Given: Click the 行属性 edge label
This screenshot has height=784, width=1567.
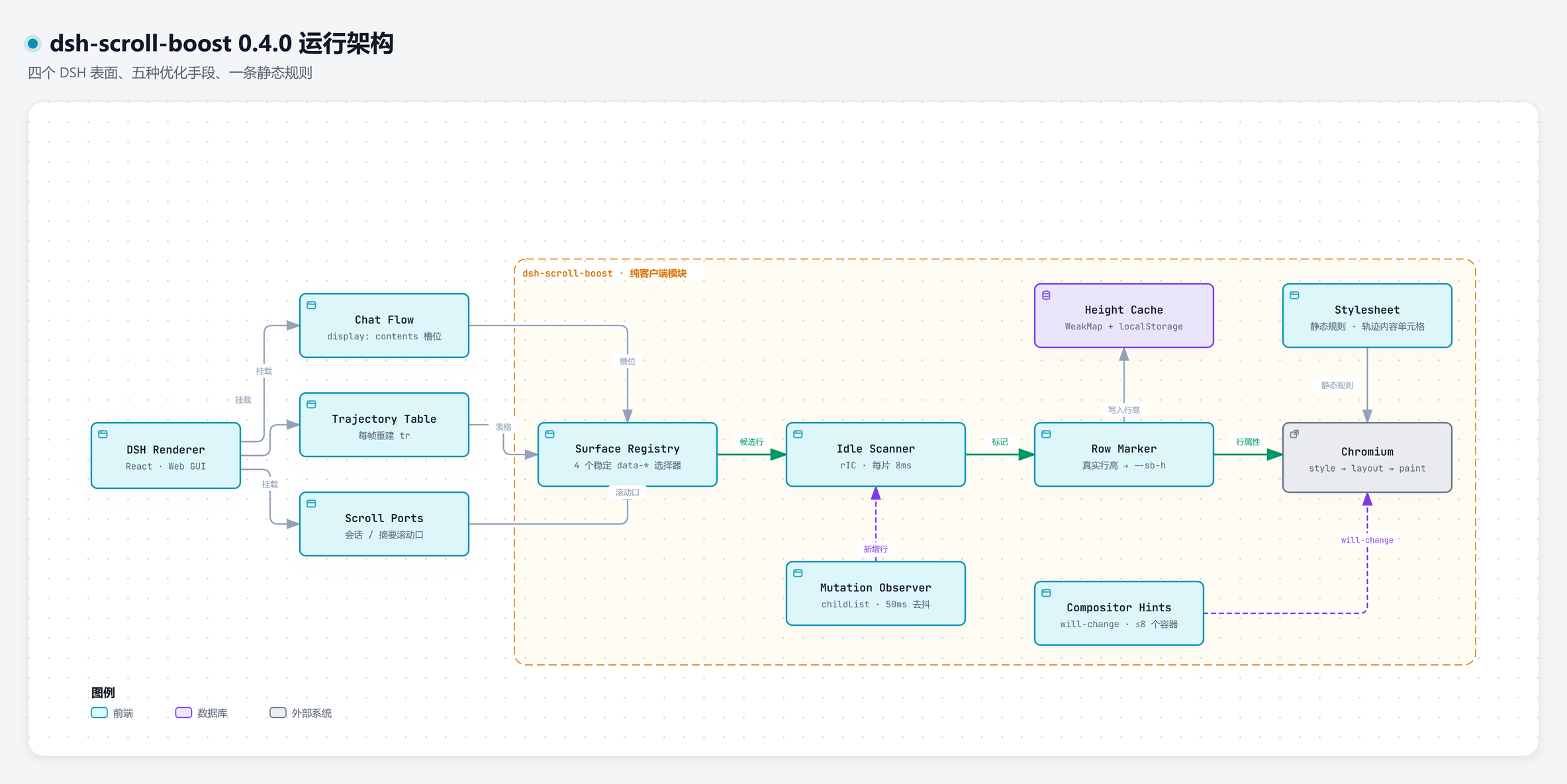Looking at the screenshot, I should [1248, 442].
